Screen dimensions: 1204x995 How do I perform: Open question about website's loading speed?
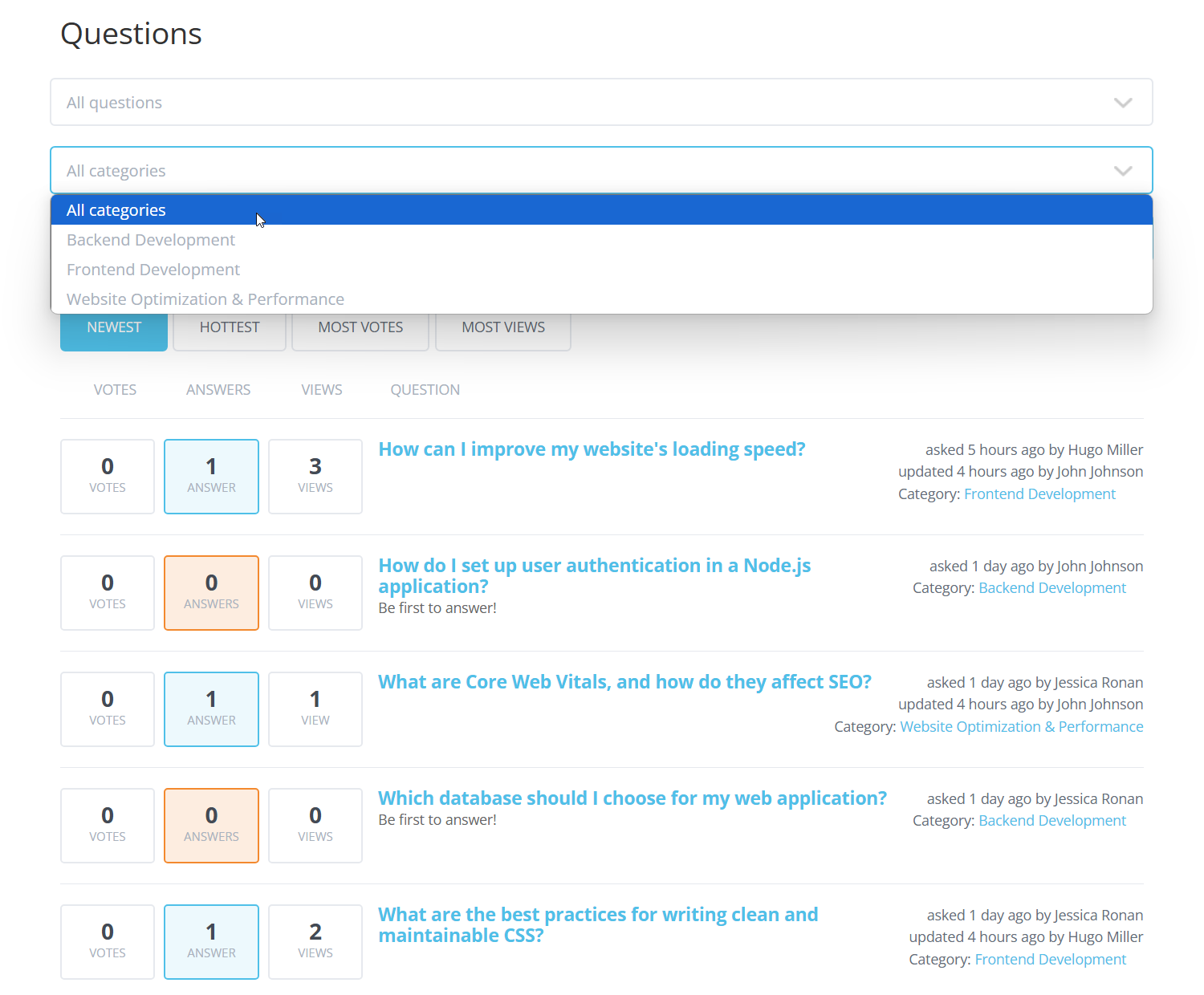(x=592, y=449)
